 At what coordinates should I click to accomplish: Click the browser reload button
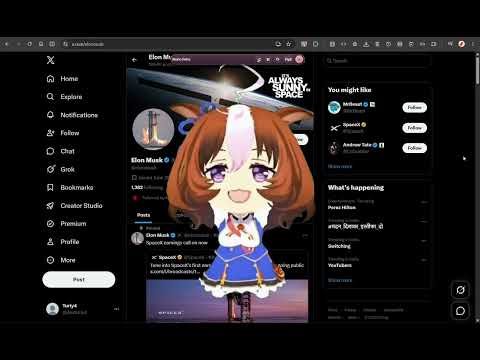point(30,44)
